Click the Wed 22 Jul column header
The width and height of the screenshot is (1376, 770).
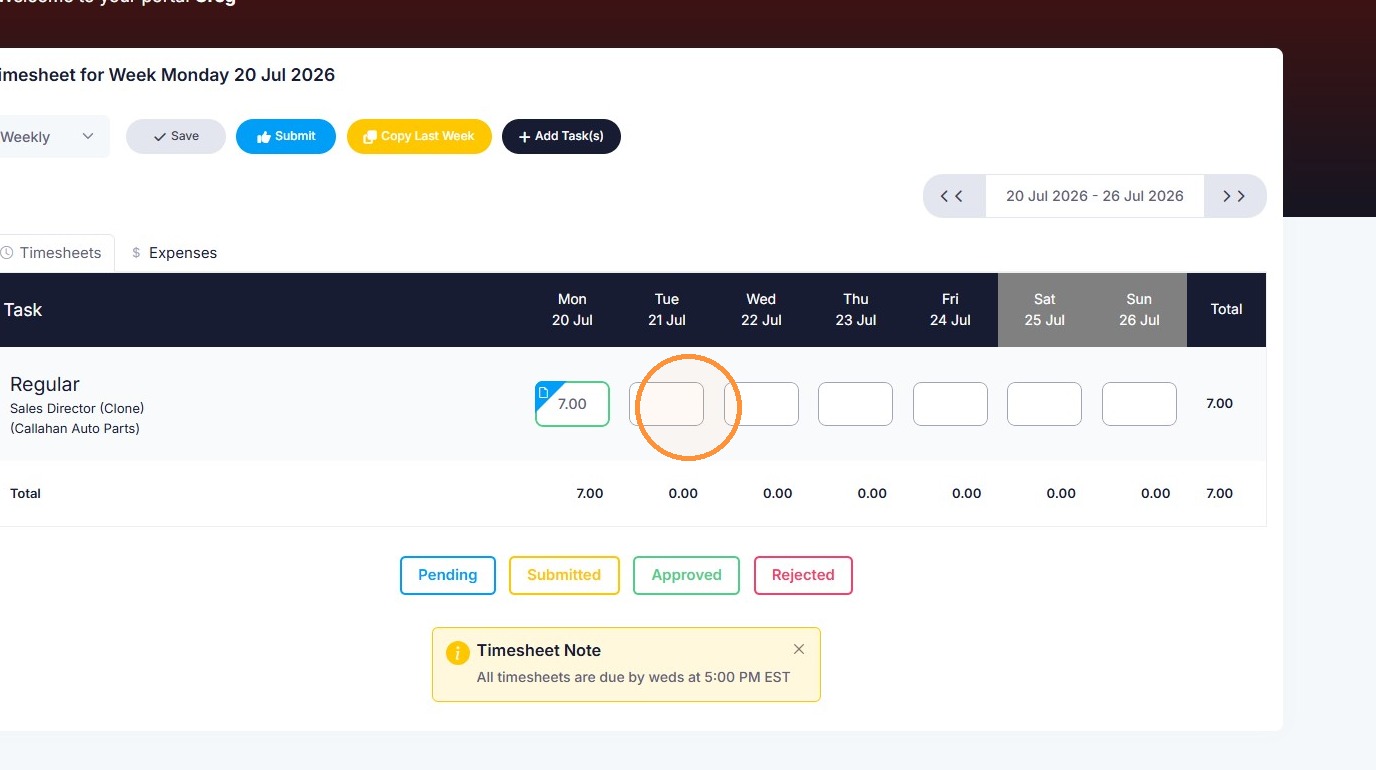[761, 310]
